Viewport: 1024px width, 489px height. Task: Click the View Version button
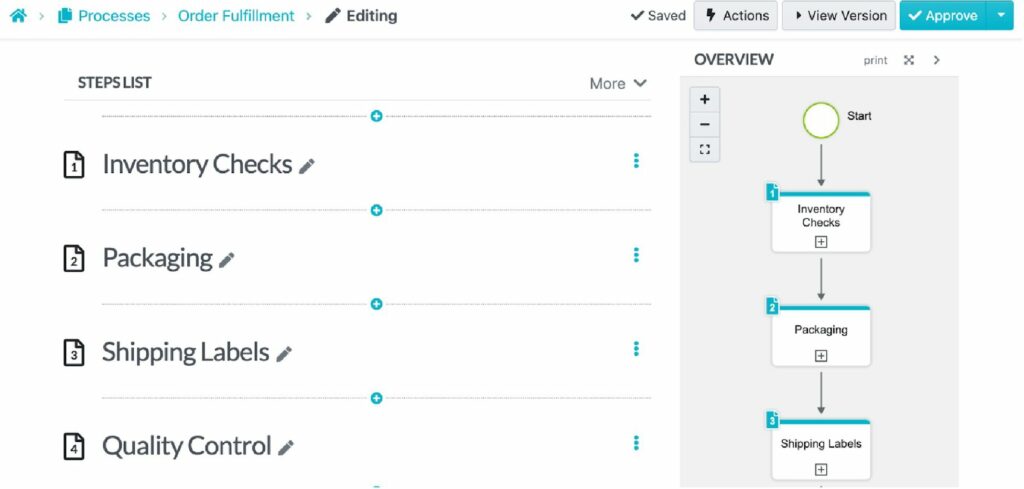[840, 16]
